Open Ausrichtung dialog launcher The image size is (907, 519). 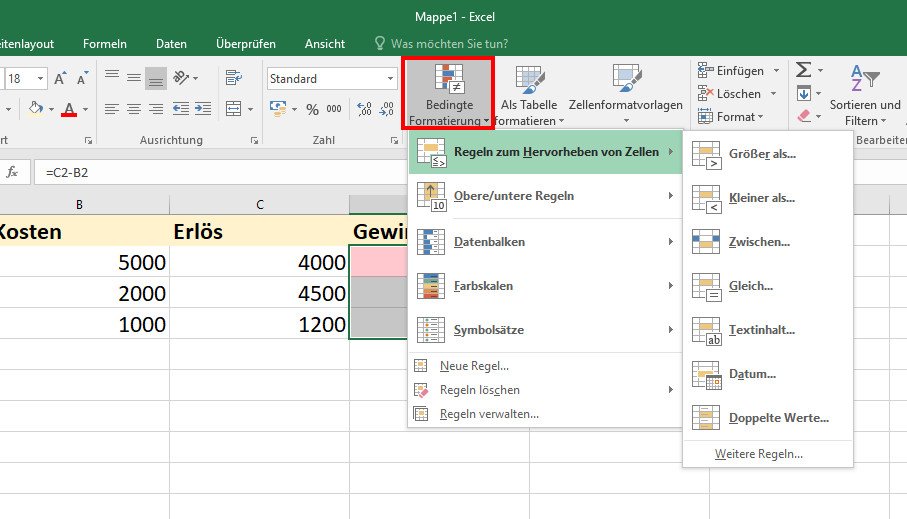click(254, 140)
